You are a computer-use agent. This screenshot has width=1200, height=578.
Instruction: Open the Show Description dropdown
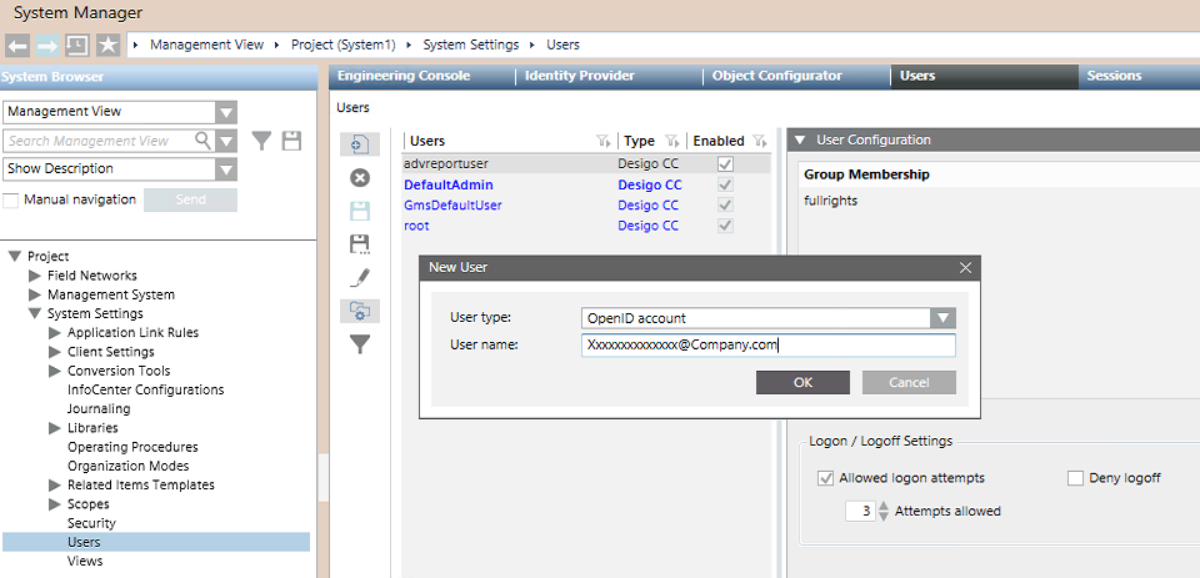pyautogui.click(x=226, y=169)
